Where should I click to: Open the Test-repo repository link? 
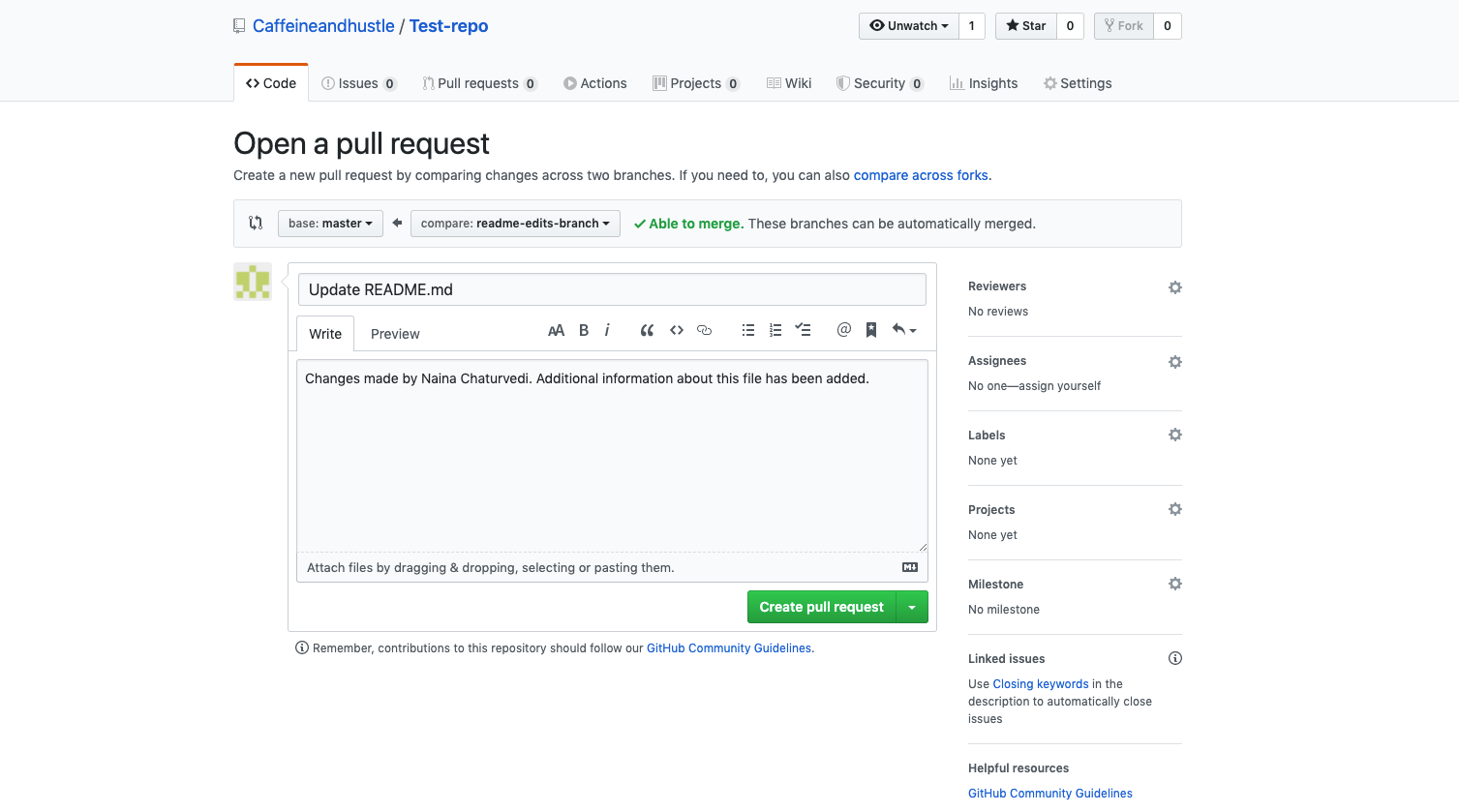[x=448, y=26]
